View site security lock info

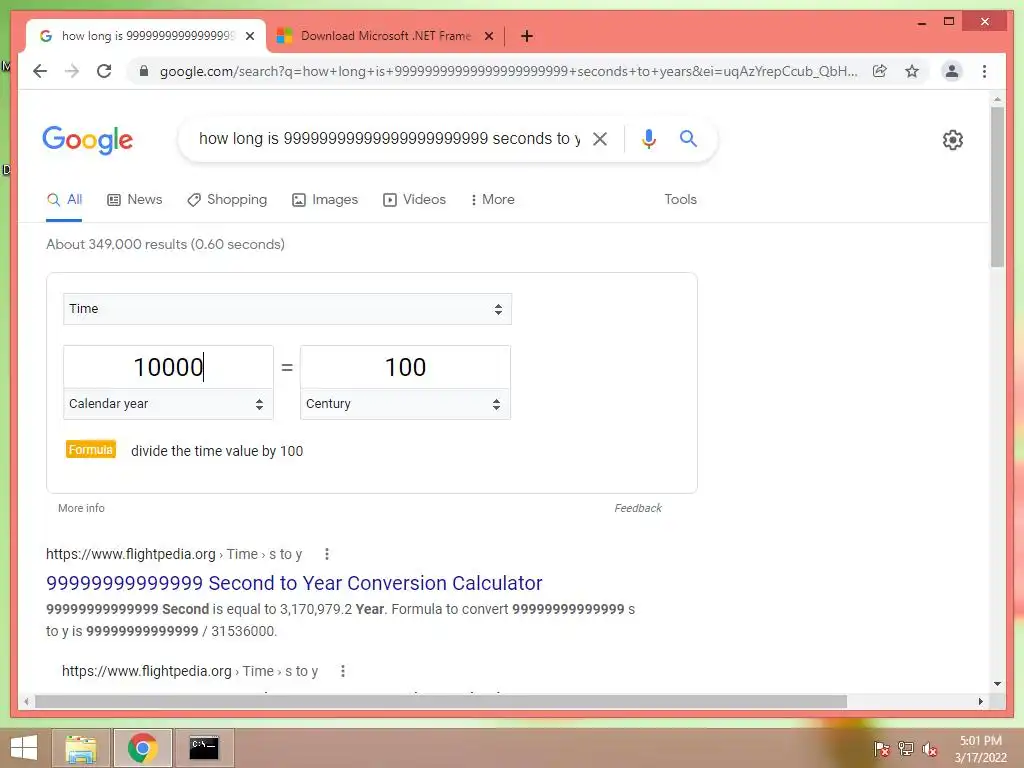pos(144,71)
